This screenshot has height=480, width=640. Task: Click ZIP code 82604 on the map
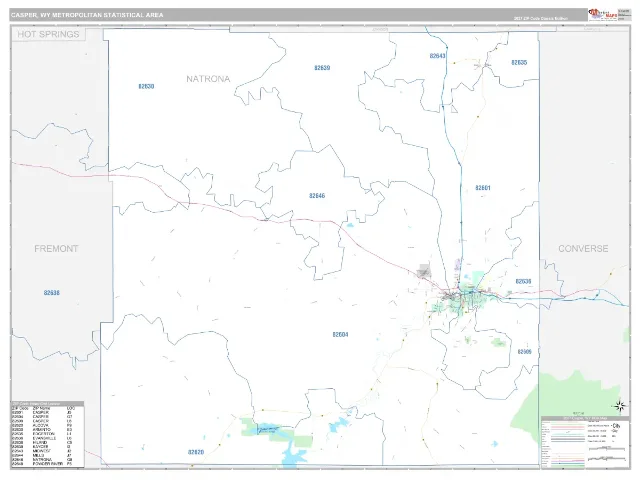tap(340, 334)
